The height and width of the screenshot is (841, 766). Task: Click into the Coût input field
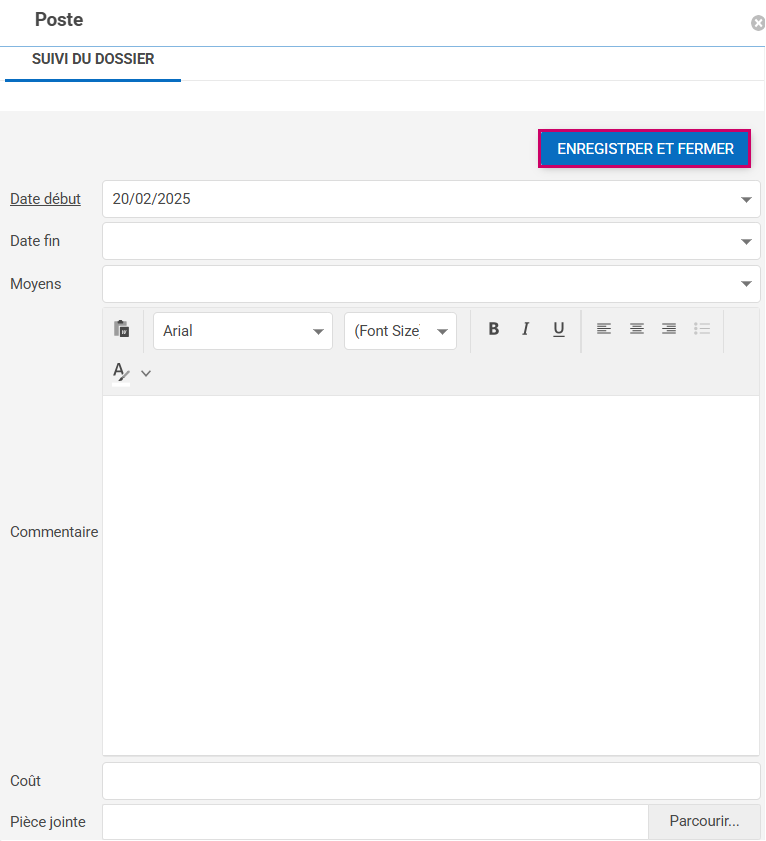click(x=430, y=781)
